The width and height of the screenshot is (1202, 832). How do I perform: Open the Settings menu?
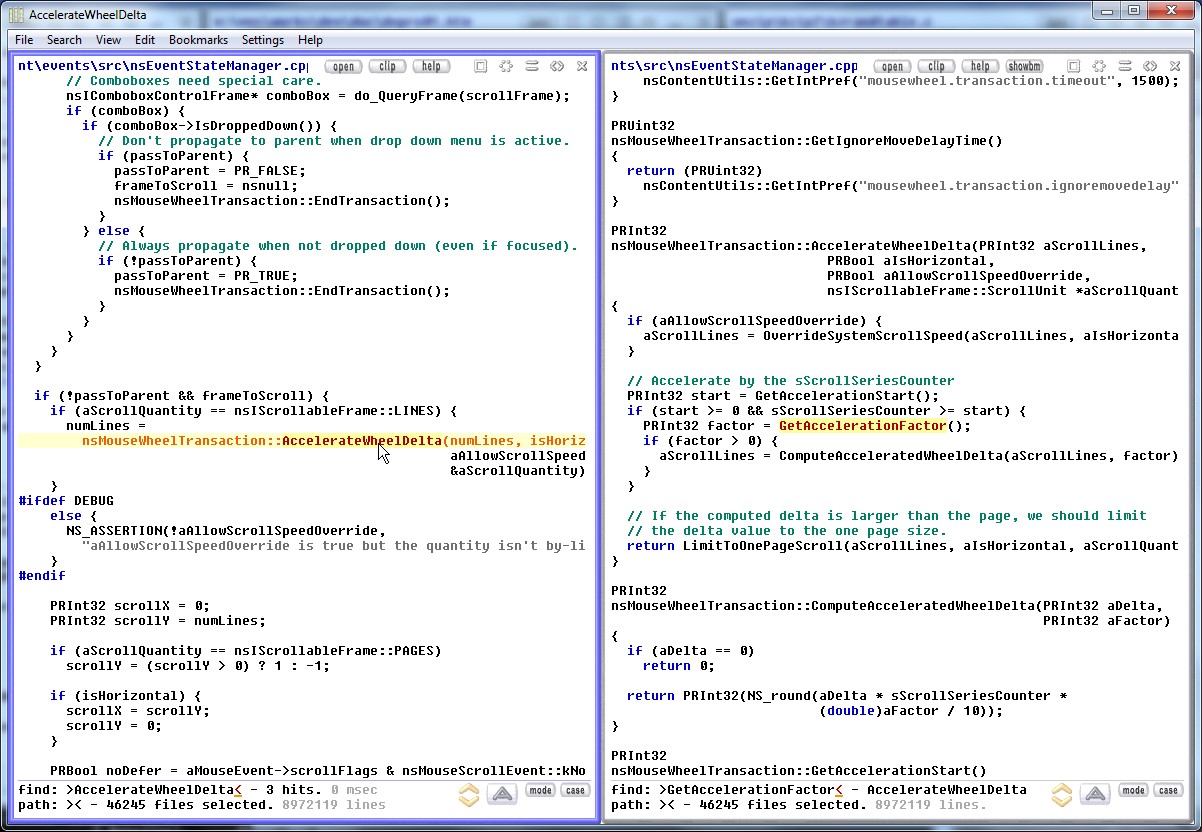tap(263, 40)
